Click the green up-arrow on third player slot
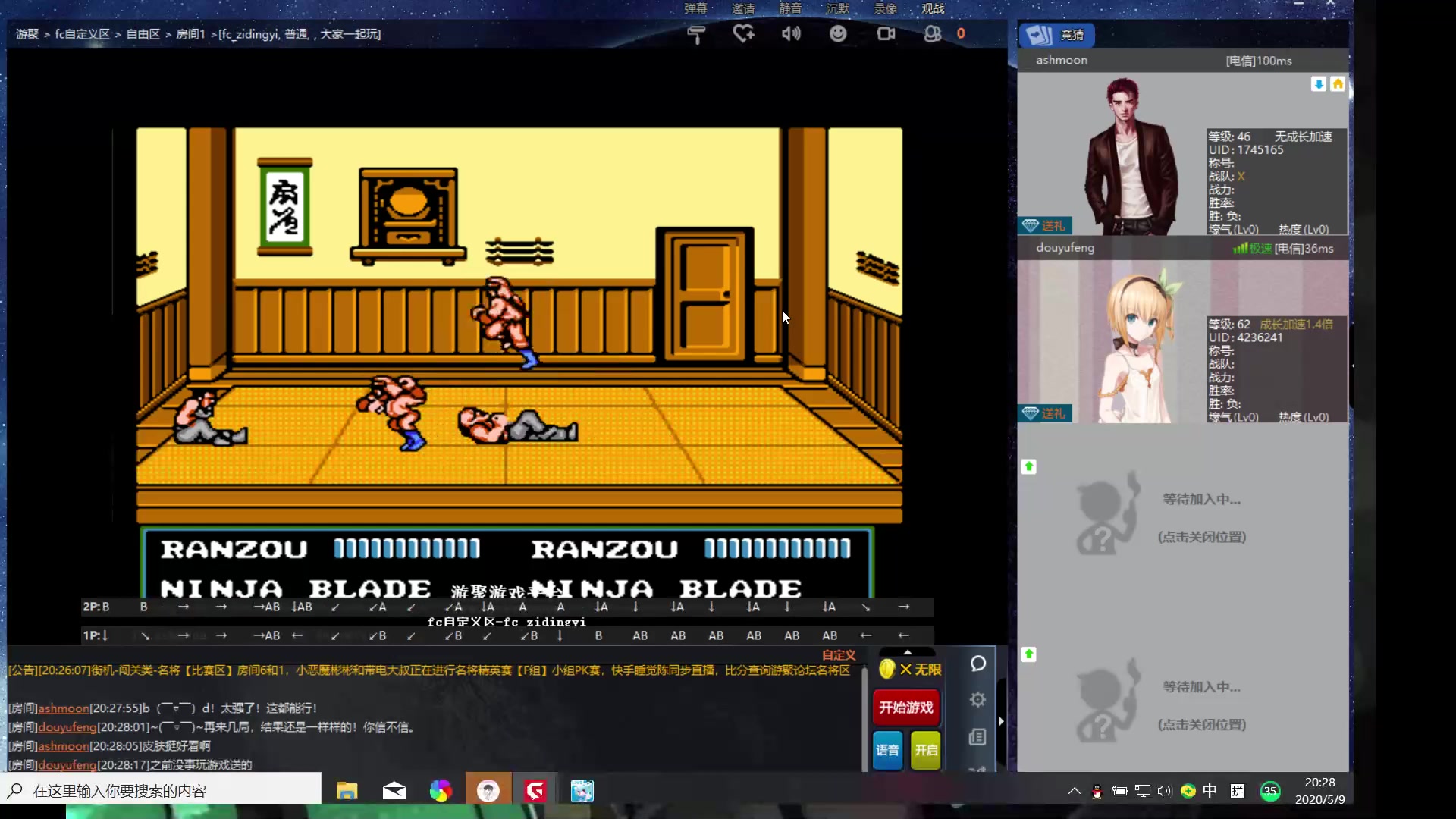This screenshot has width=1456, height=819. (1029, 466)
